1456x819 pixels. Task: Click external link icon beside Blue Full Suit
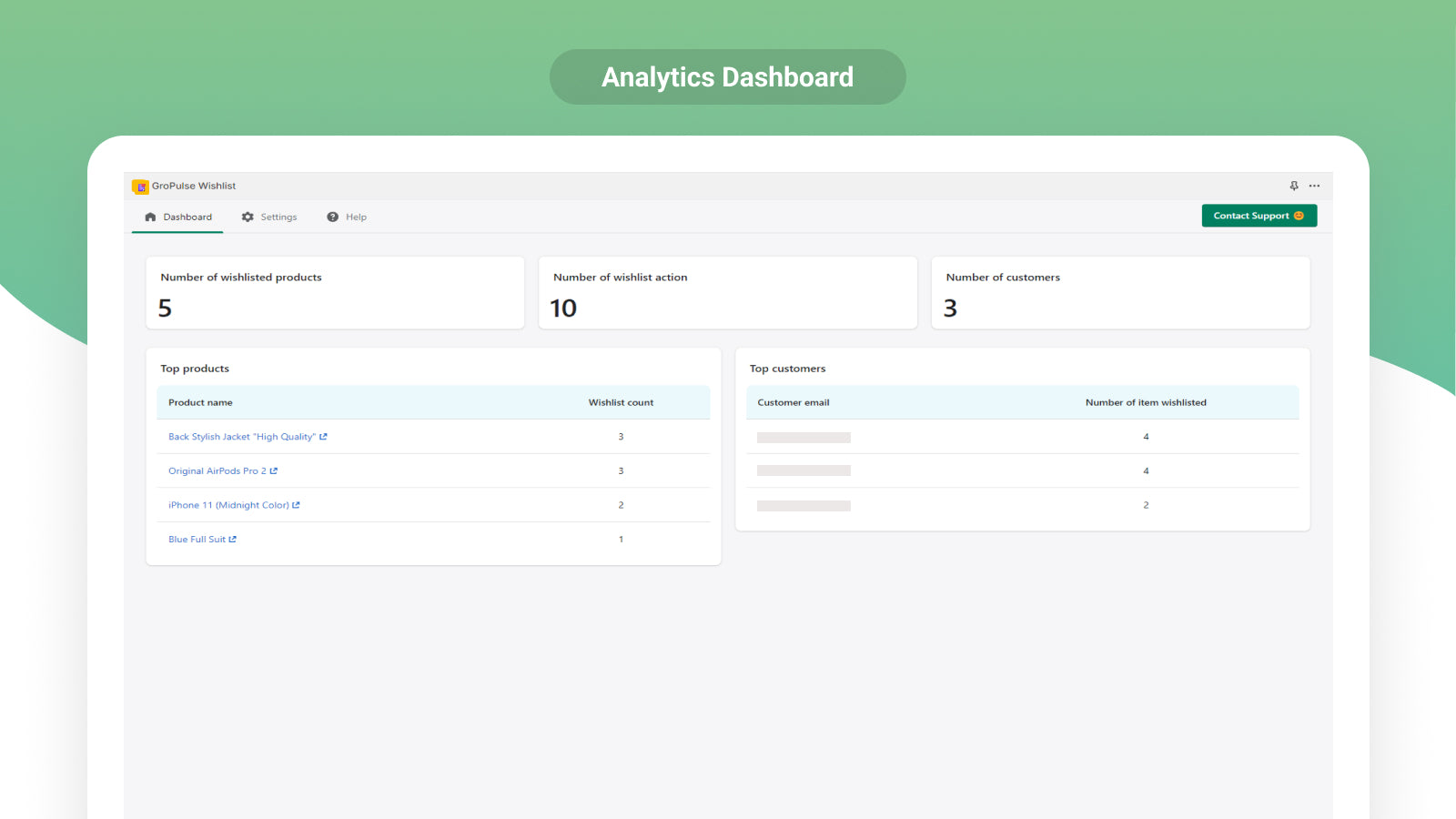[x=233, y=540]
